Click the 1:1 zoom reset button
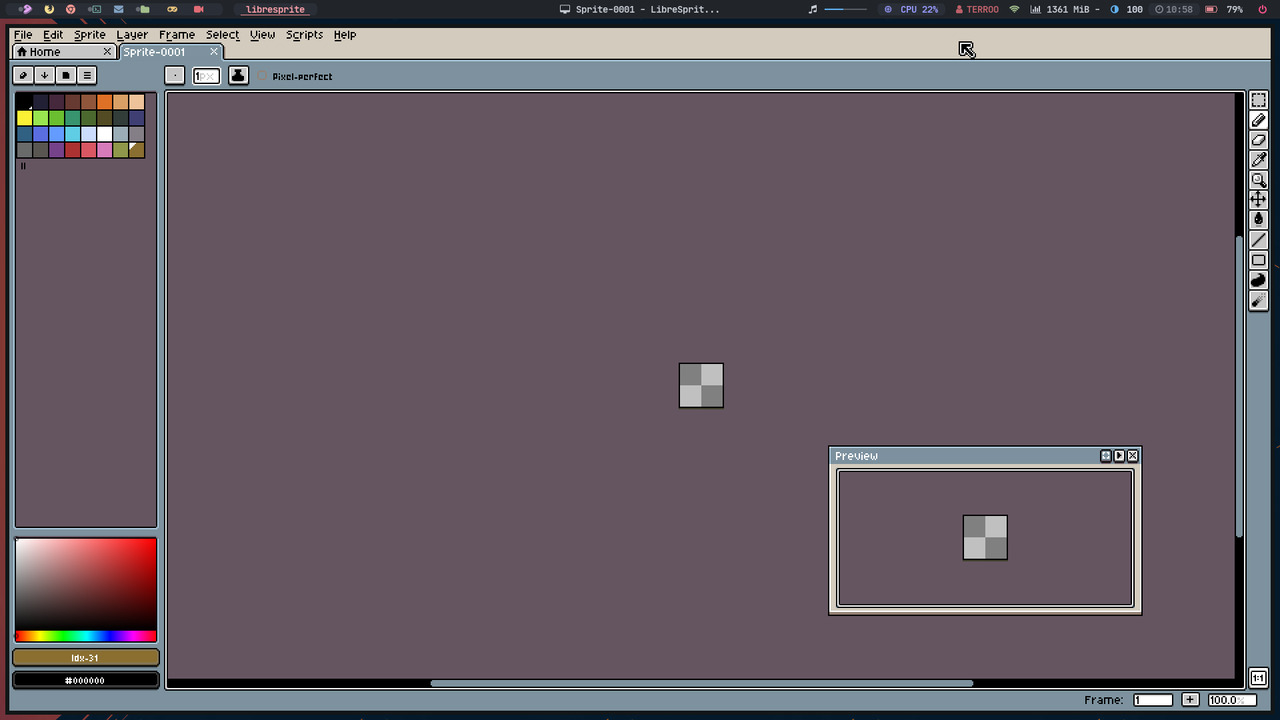 click(1258, 677)
